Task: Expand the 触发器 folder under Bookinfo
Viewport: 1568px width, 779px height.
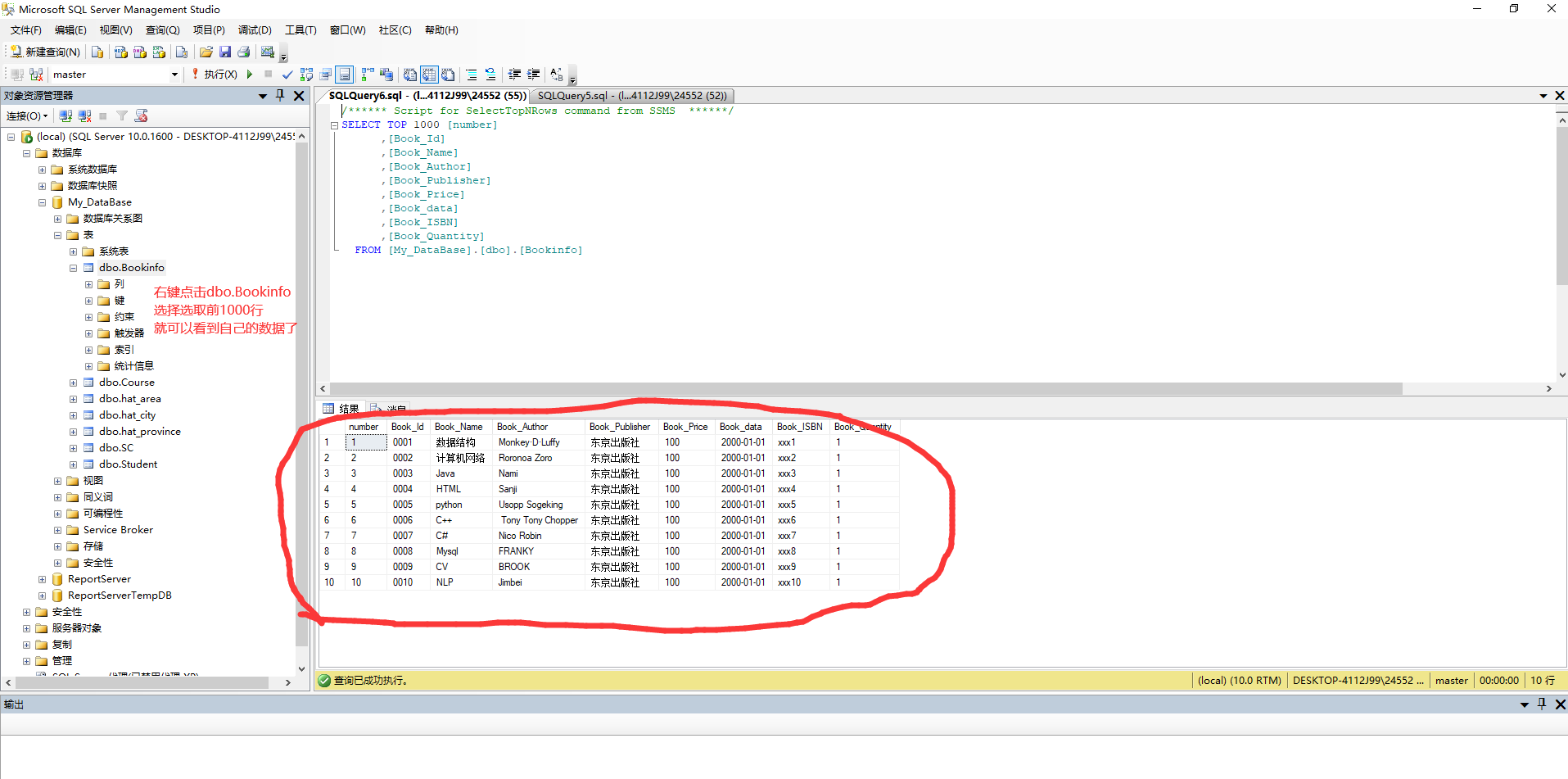Action: coord(89,333)
